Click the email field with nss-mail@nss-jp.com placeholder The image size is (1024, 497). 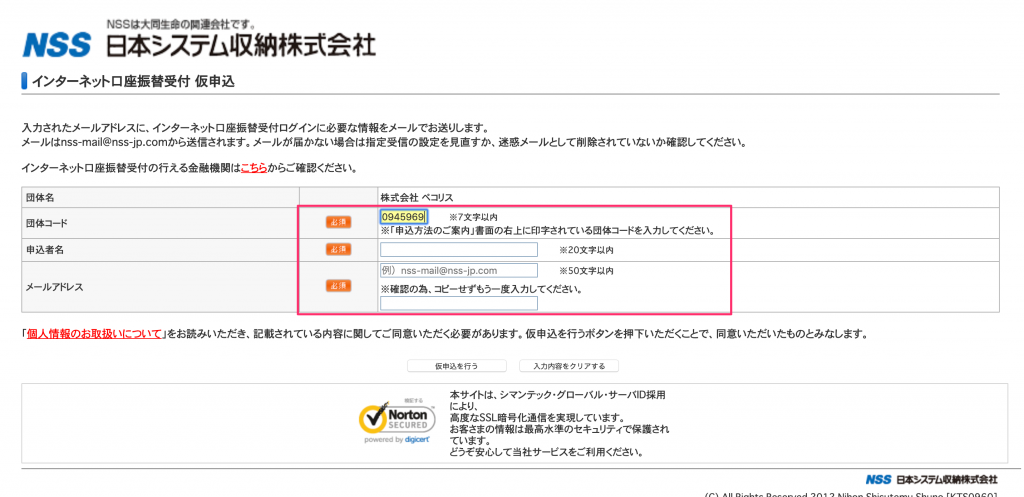[x=458, y=270]
